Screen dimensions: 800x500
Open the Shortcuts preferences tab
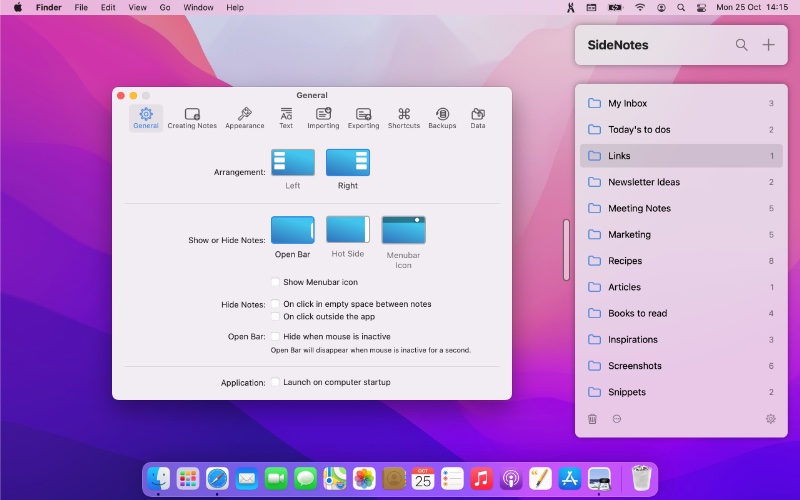(x=404, y=118)
